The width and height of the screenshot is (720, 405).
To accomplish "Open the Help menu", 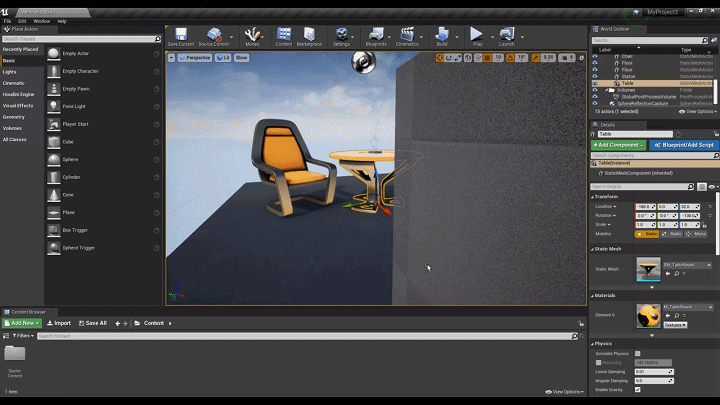I will click(x=62, y=21).
